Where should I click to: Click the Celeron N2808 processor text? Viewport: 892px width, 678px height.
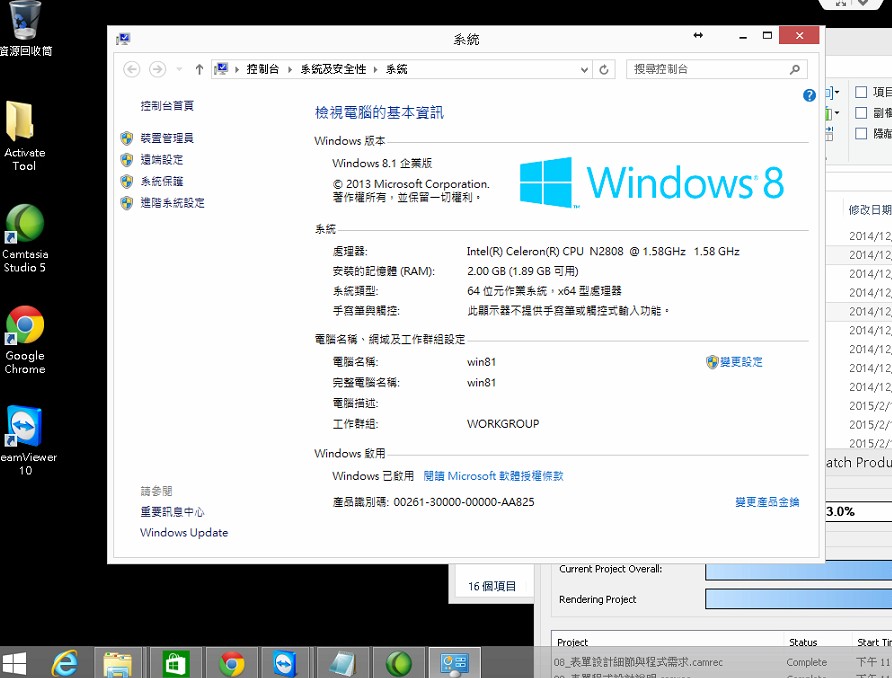coord(603,251)
